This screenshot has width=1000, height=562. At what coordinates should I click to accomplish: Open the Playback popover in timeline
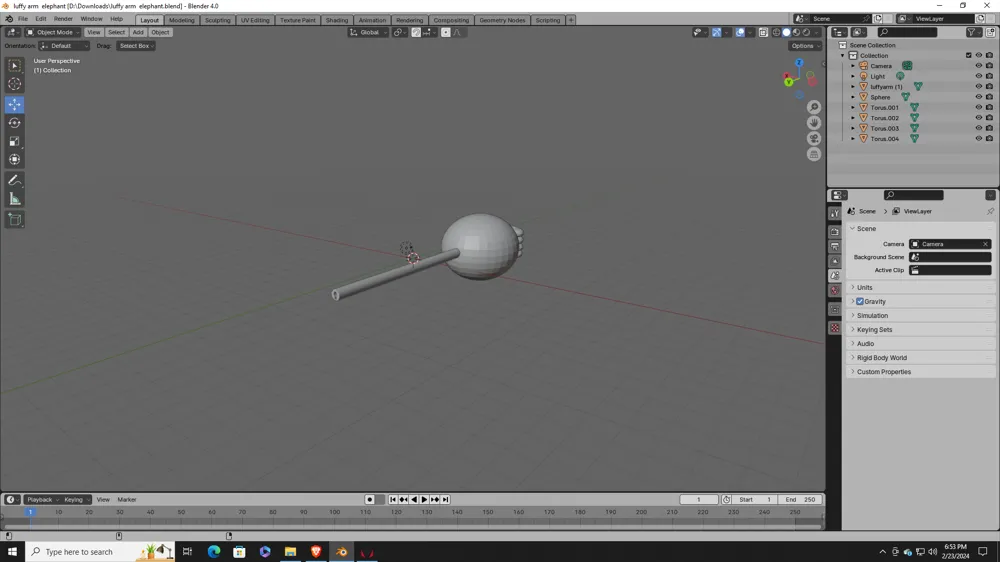tap(40, 500)
